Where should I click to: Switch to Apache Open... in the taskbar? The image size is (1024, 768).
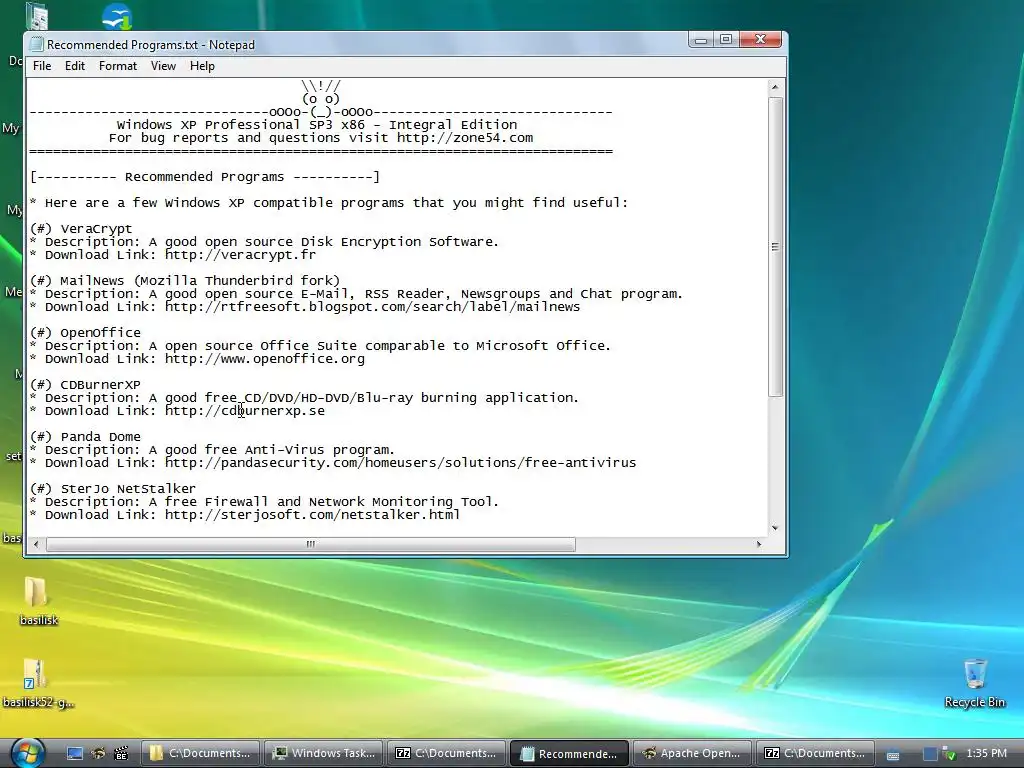pyautogui.click(x=692, y=753)
